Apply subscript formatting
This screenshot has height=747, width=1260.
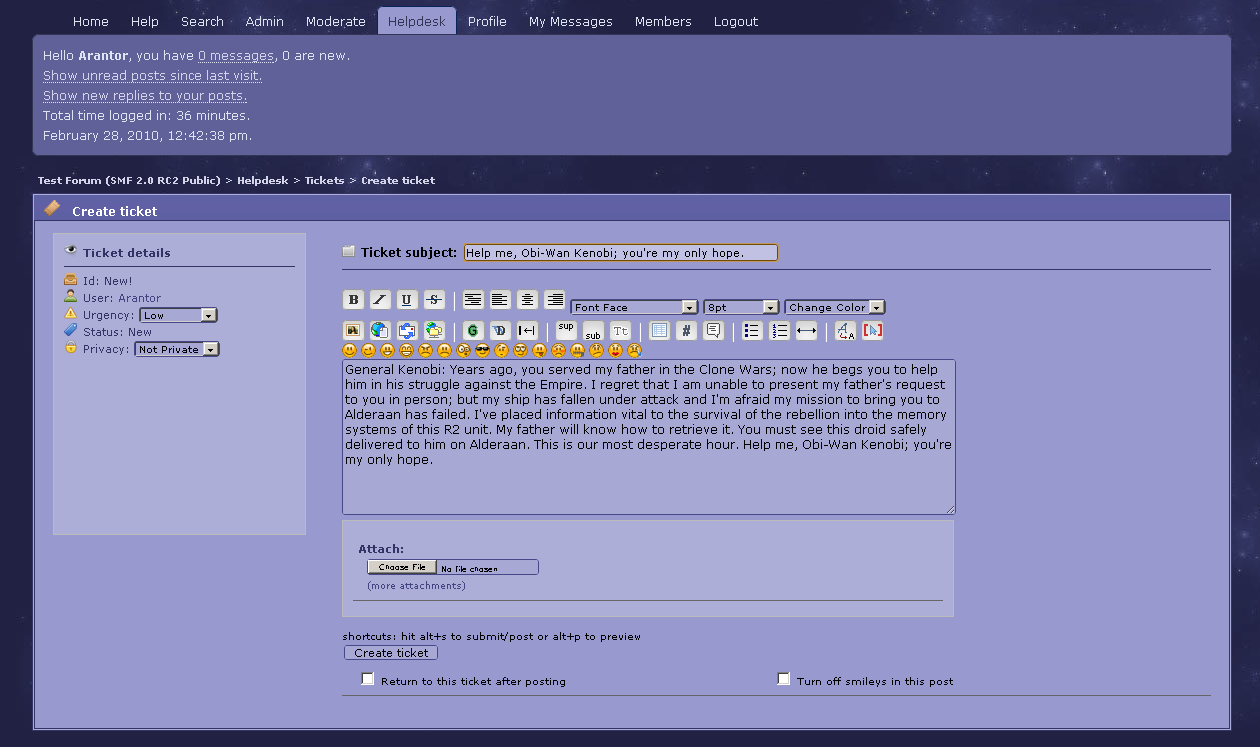coord(593,332)
